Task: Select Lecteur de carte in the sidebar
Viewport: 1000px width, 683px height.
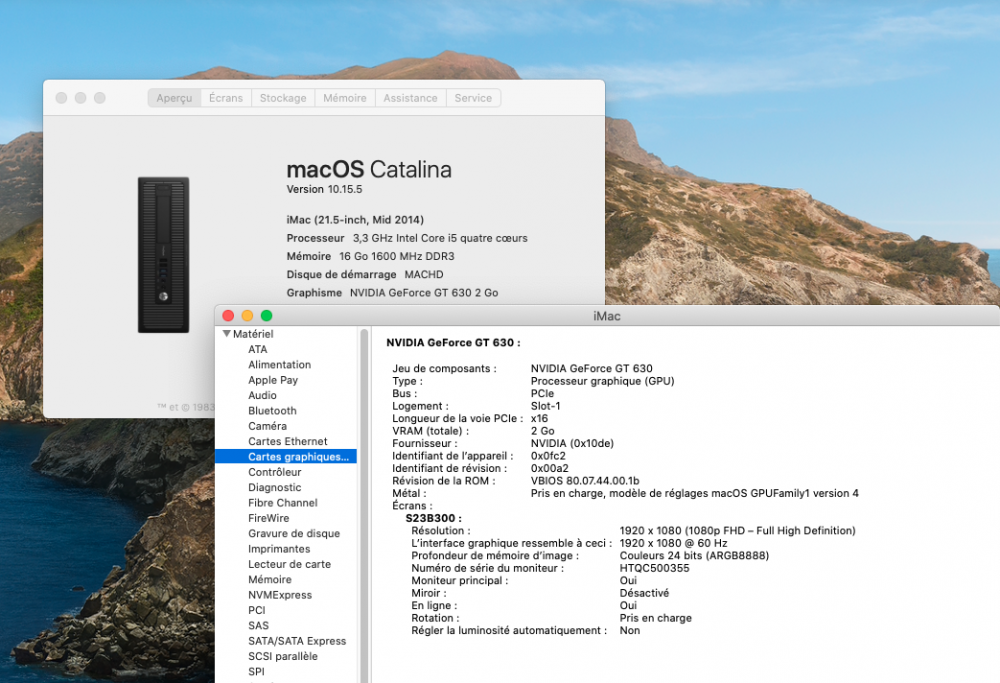Action: (x=289, y=564)
